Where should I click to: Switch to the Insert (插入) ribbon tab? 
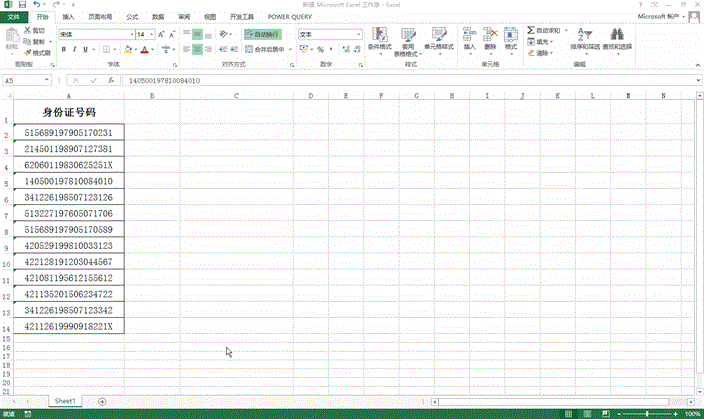point(67,17)
